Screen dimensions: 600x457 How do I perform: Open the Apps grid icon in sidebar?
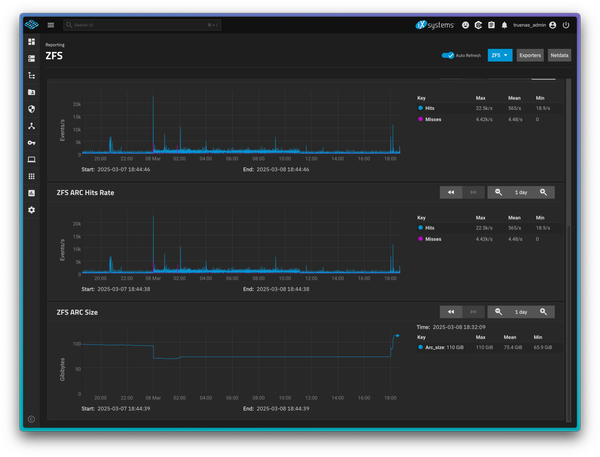(31, 176)
